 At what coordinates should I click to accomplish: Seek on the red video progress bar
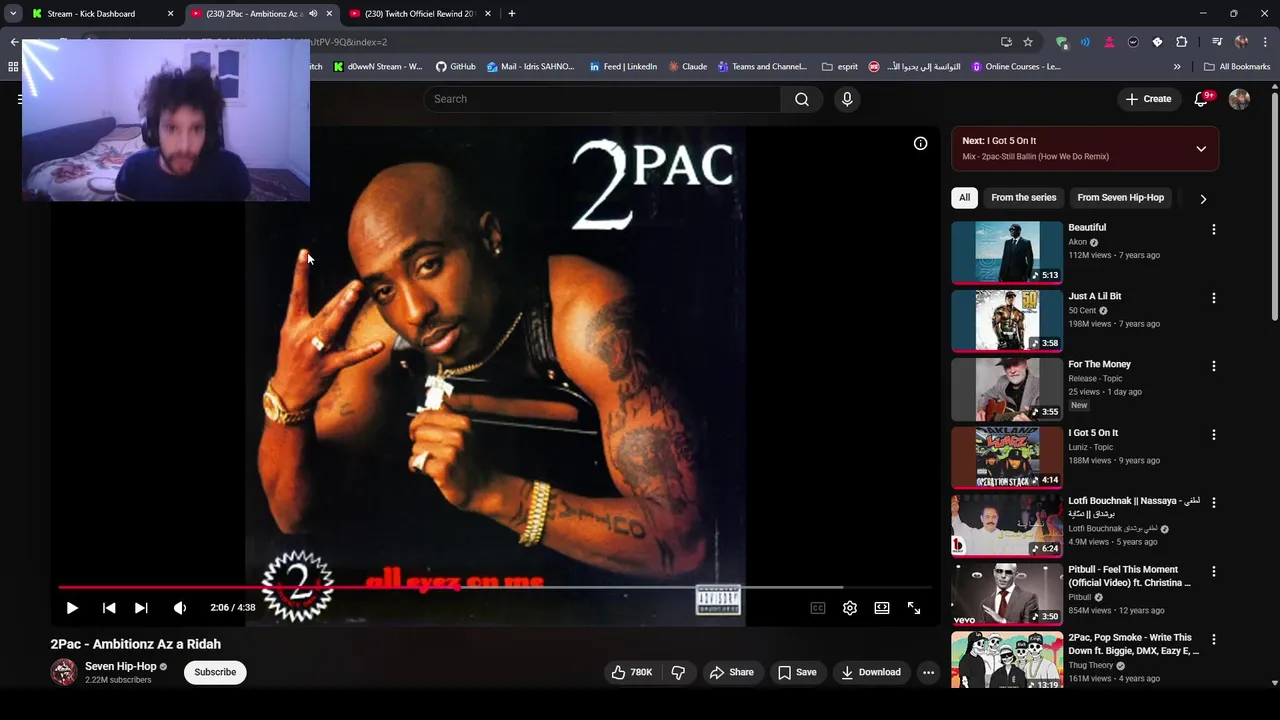point(495,588)
